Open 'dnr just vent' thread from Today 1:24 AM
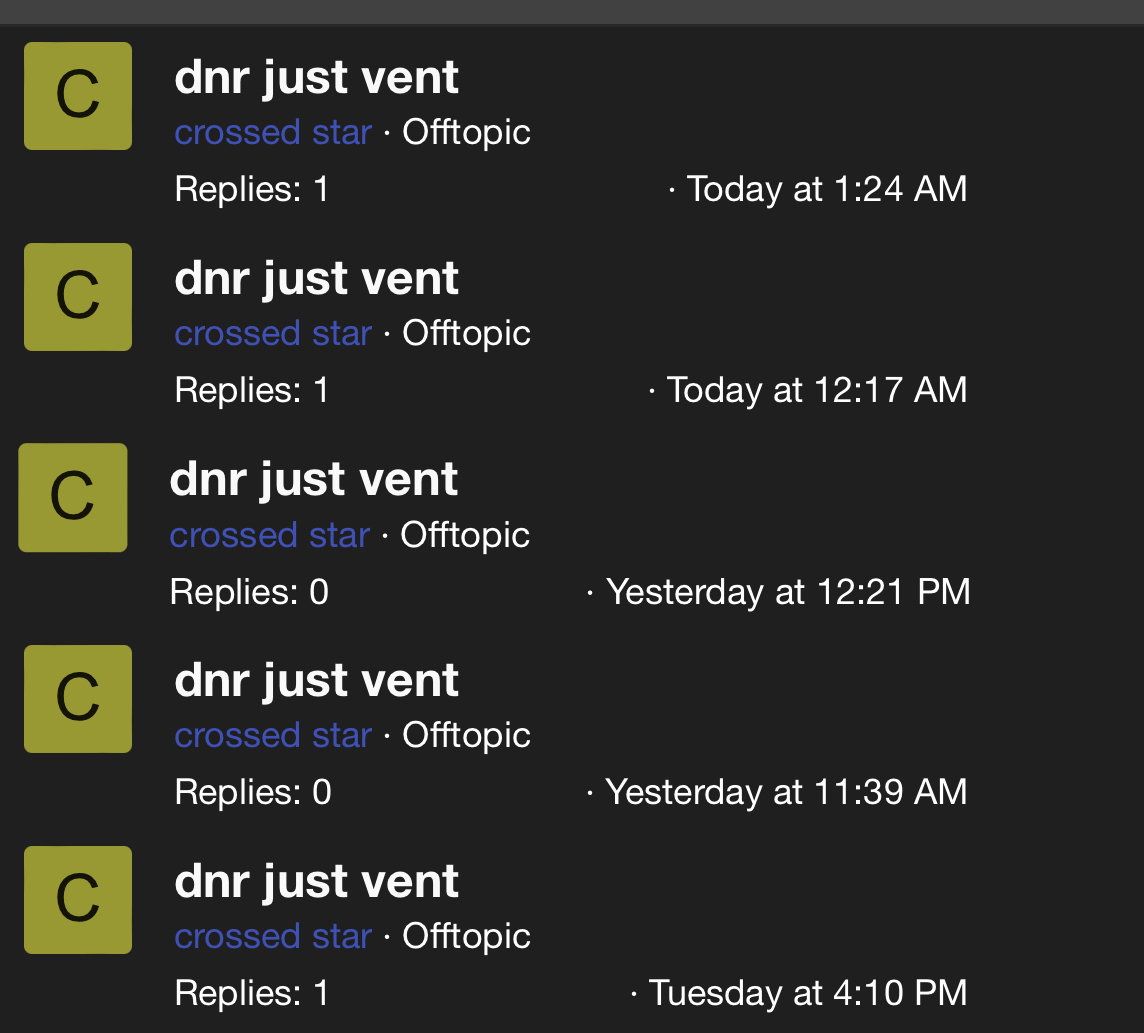 [317, 77]
